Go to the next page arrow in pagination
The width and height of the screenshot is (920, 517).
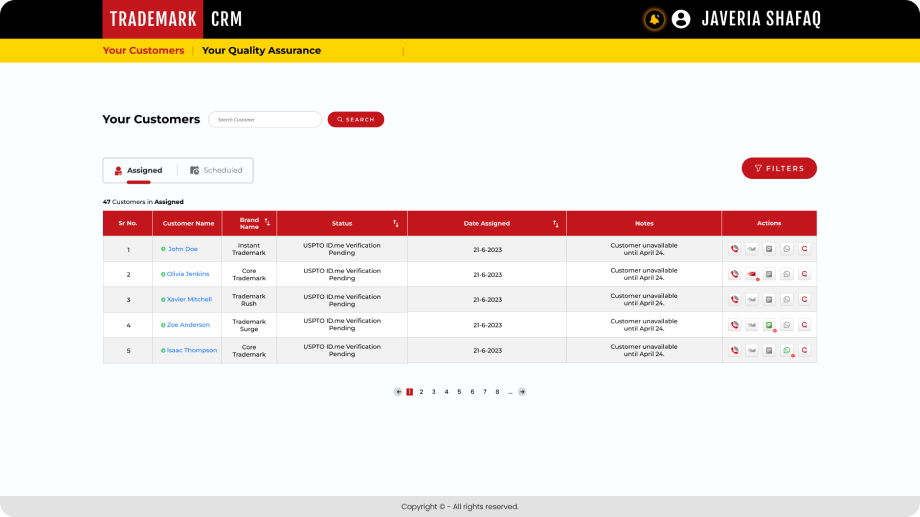pyautogui.click(x=522, y=392)
